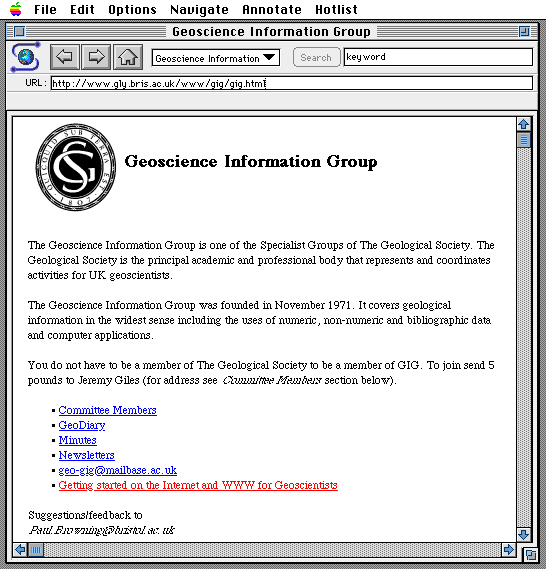Image resolution: width=546 pixels, height=569 pixels.
Task: Click the vertical scrollbar down arrow
Action: click(x=524, y=535)
